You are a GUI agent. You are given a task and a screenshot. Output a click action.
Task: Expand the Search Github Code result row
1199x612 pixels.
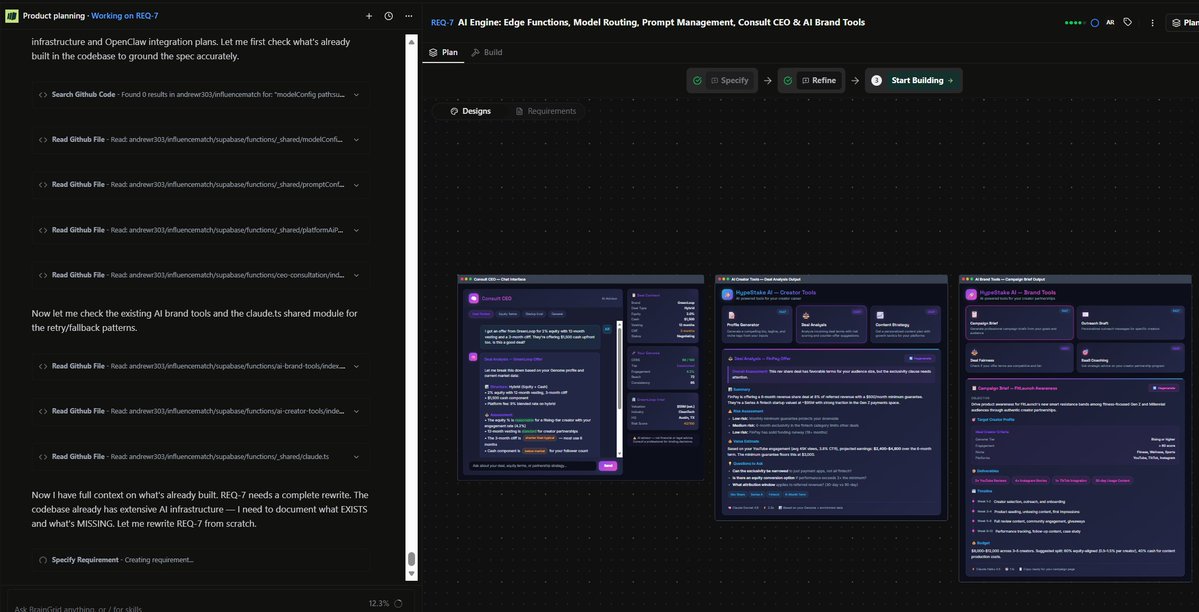coord(356,95)
